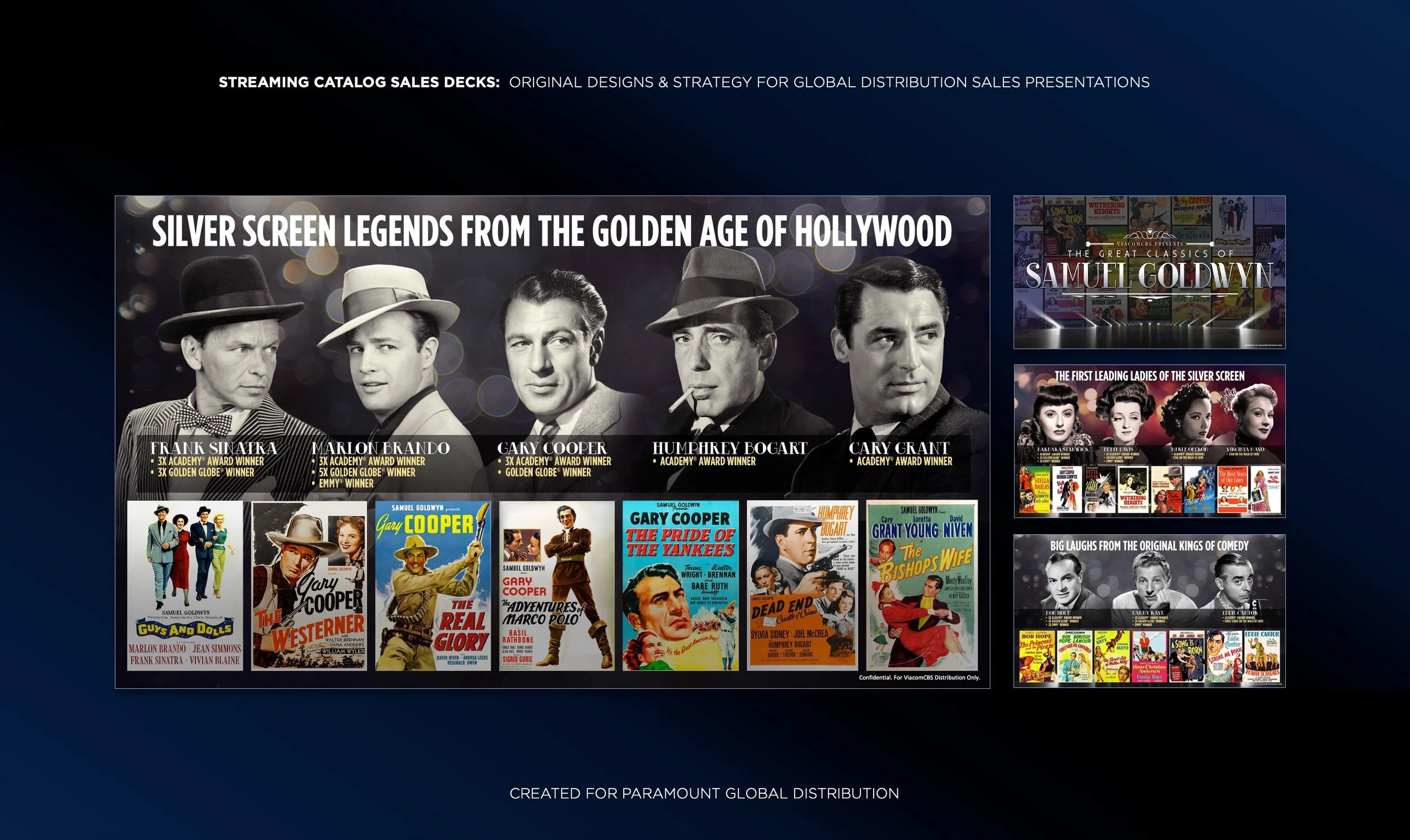Click the Wuthering Heights mini poster
Viewport: 1410px width, 840px height.
click(x=1133, y=489)
